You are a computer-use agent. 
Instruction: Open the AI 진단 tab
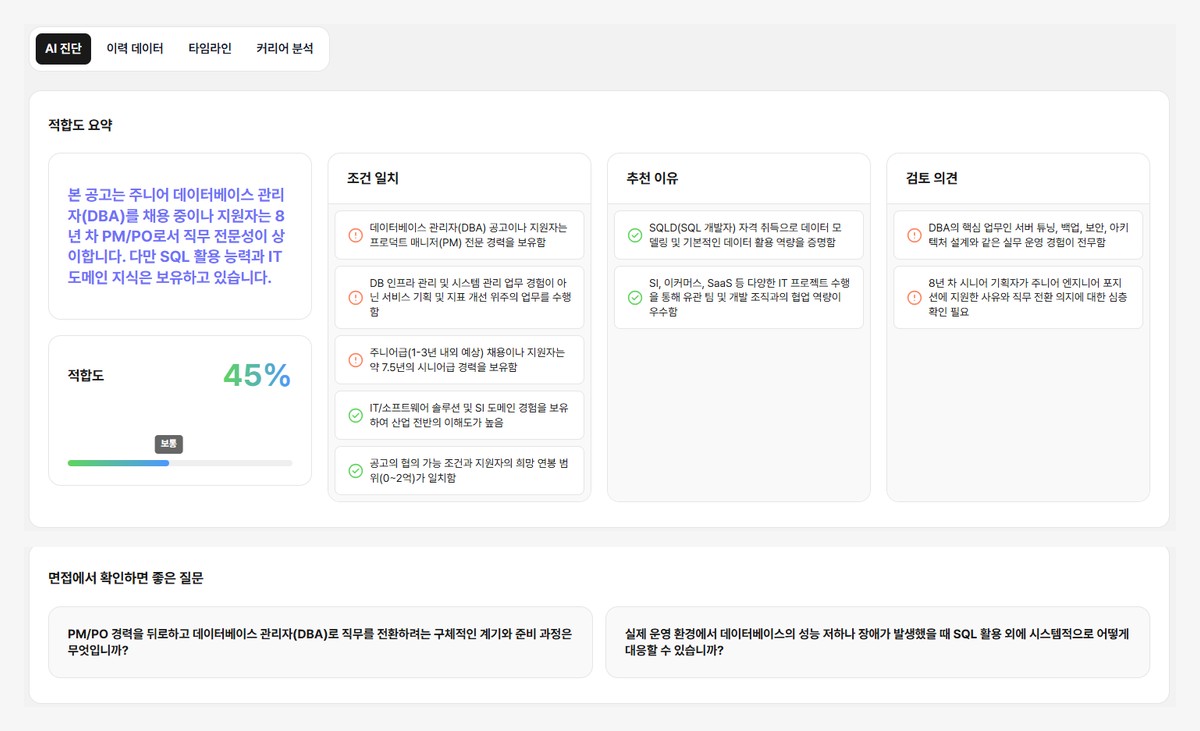pyautogui.click(x=63, y=48)
